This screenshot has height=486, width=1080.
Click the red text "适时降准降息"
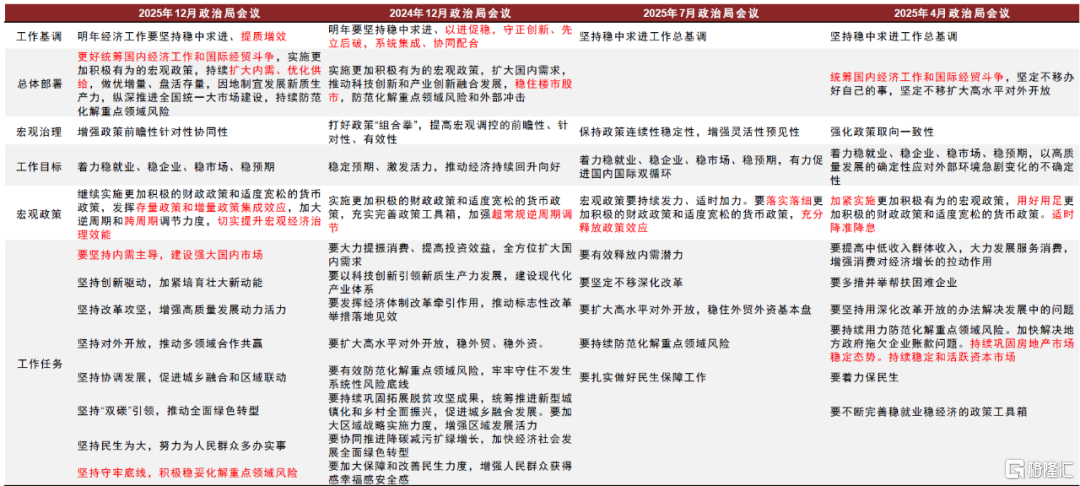pos(951,220)
